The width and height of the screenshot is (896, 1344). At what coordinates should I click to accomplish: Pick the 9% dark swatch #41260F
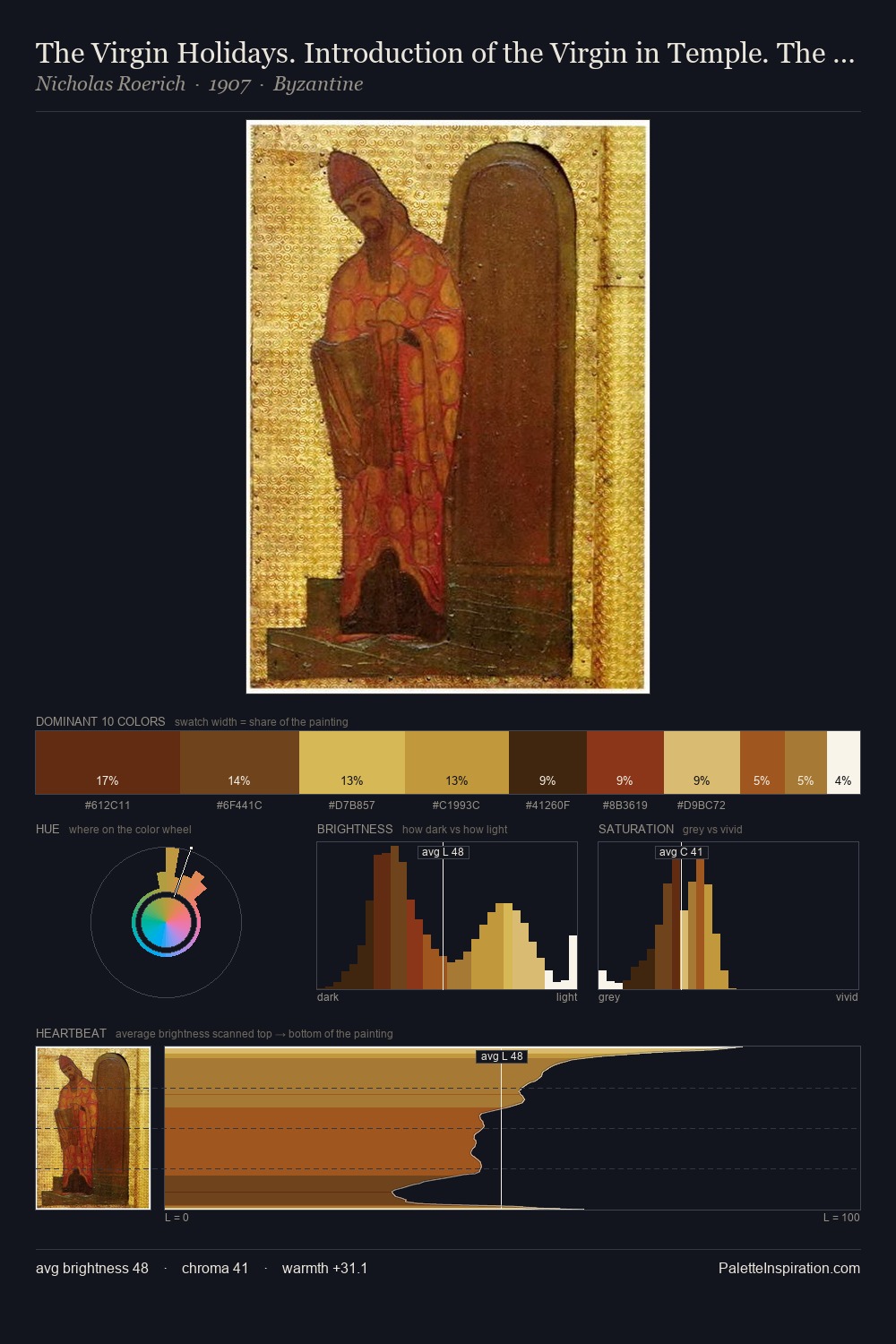point(547,762)
